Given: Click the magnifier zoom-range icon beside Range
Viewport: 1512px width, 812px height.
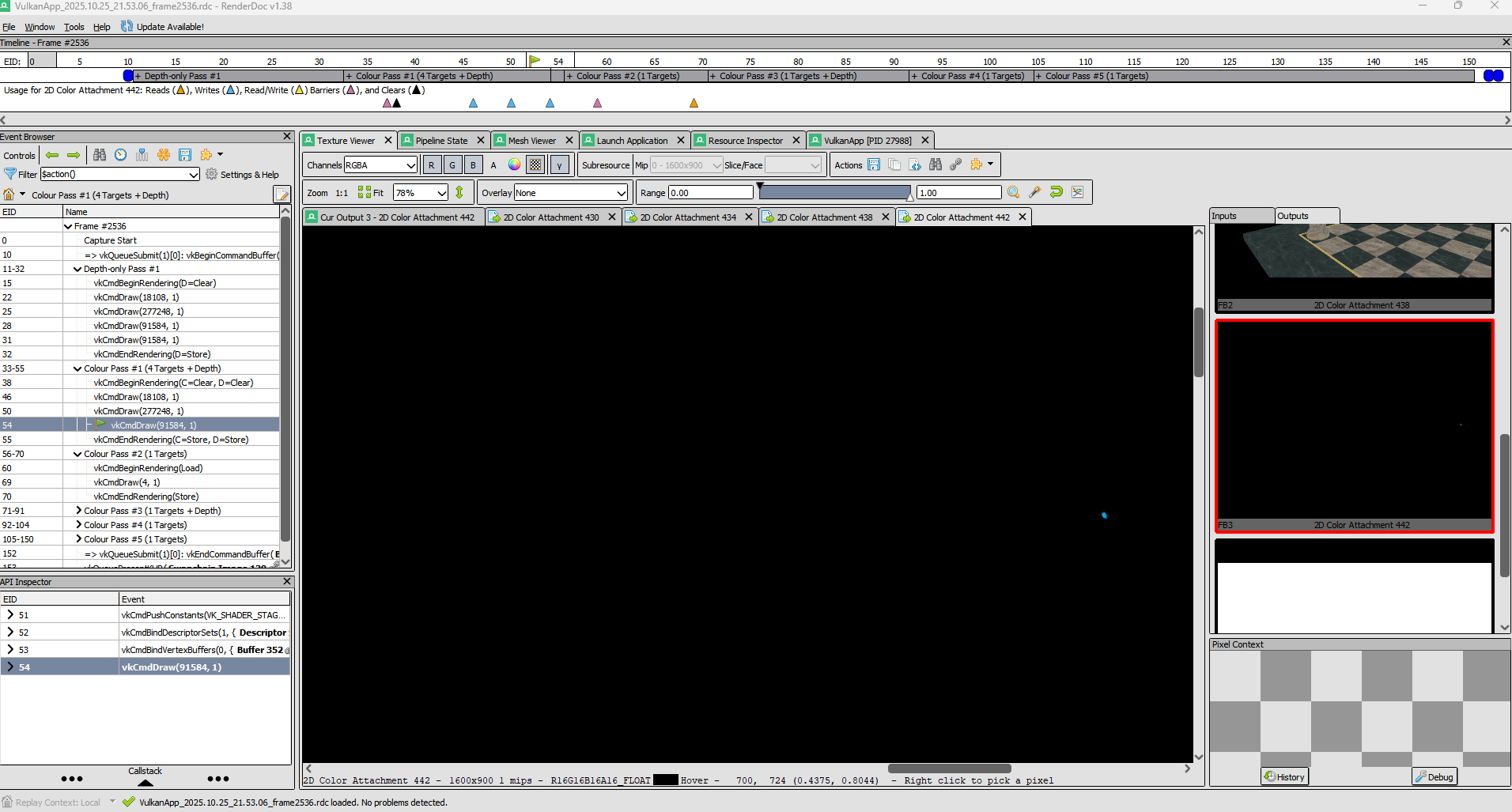Looking at the screenshot, I should [x=1013, y=192].
